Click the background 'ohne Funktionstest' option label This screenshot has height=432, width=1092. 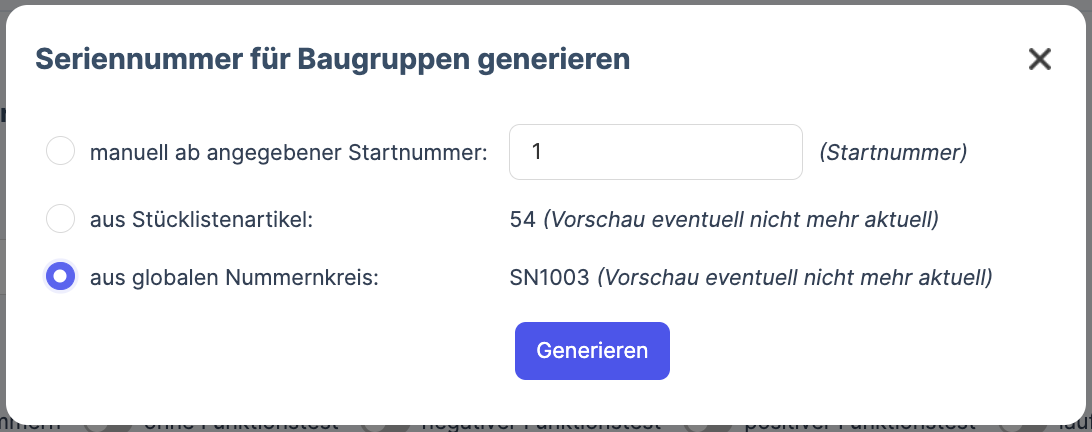tap(240, 425)
